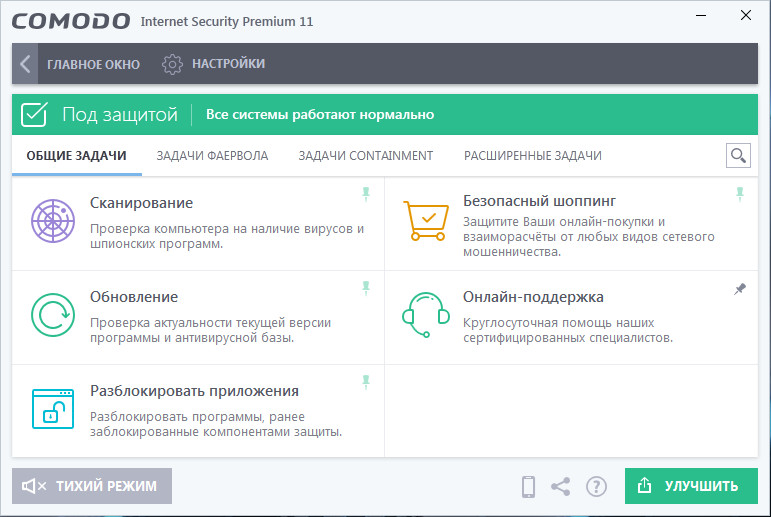Click the search tasks magnifier icon
This screenshot has height=517, width=771.
coord(738,155)
